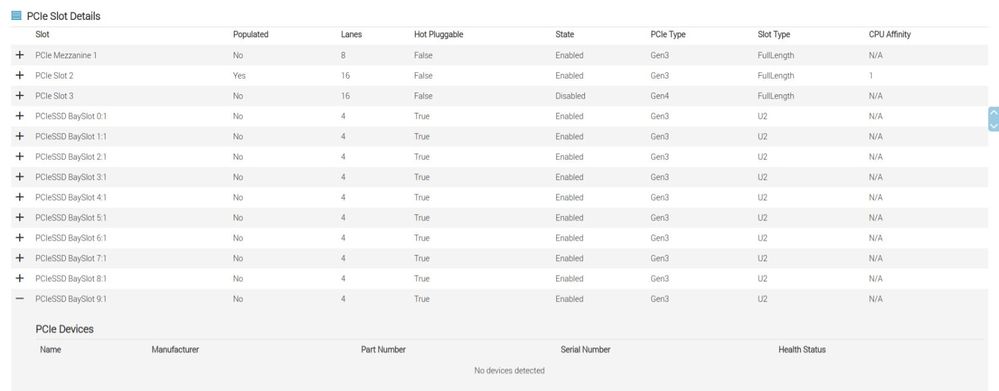Screen dimensions: 999x391
Task: Click the Populated column header
Action: click(x=250, y=35)
